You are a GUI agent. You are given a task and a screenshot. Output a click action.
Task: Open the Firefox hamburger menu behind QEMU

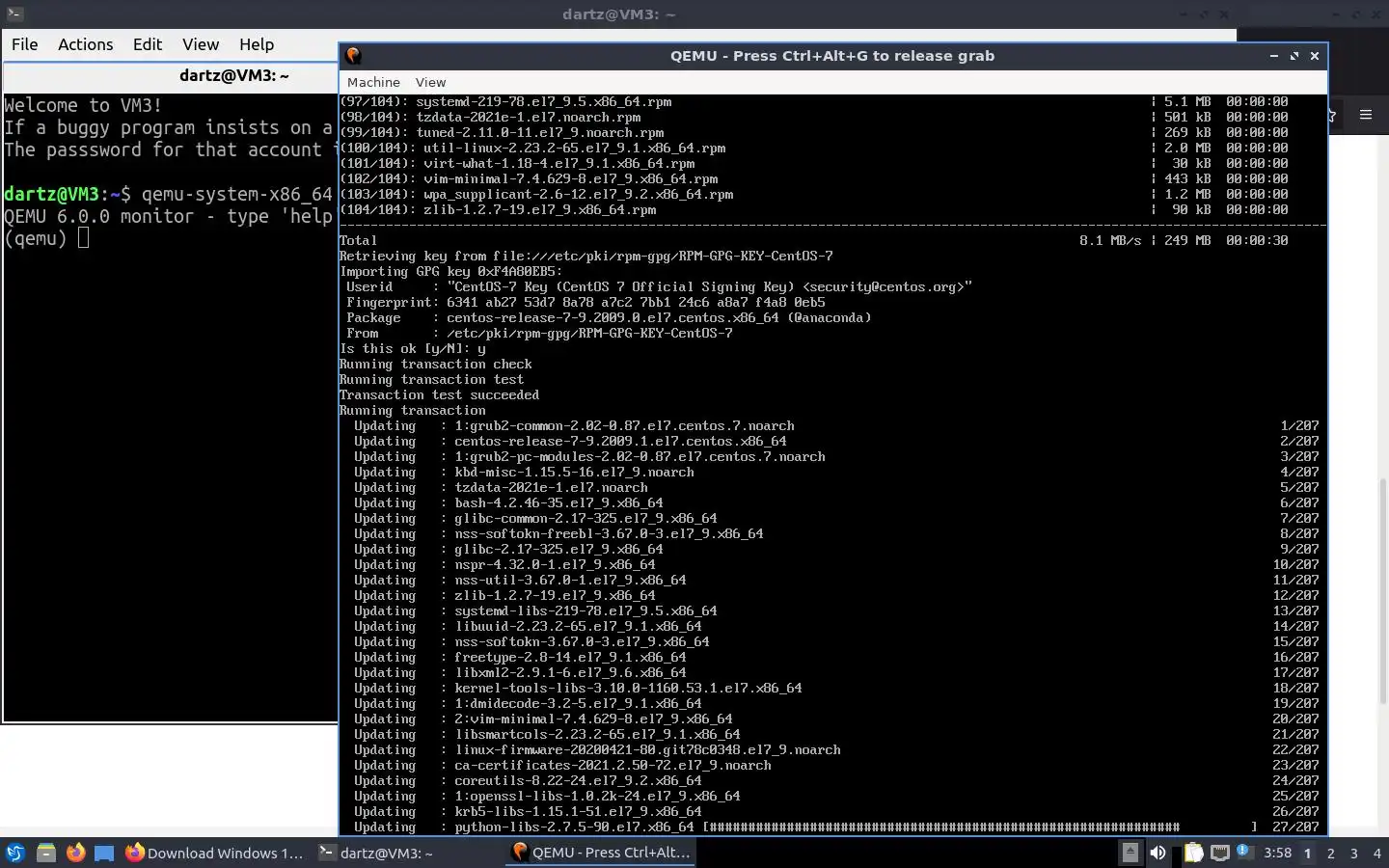pos(1365,115)
